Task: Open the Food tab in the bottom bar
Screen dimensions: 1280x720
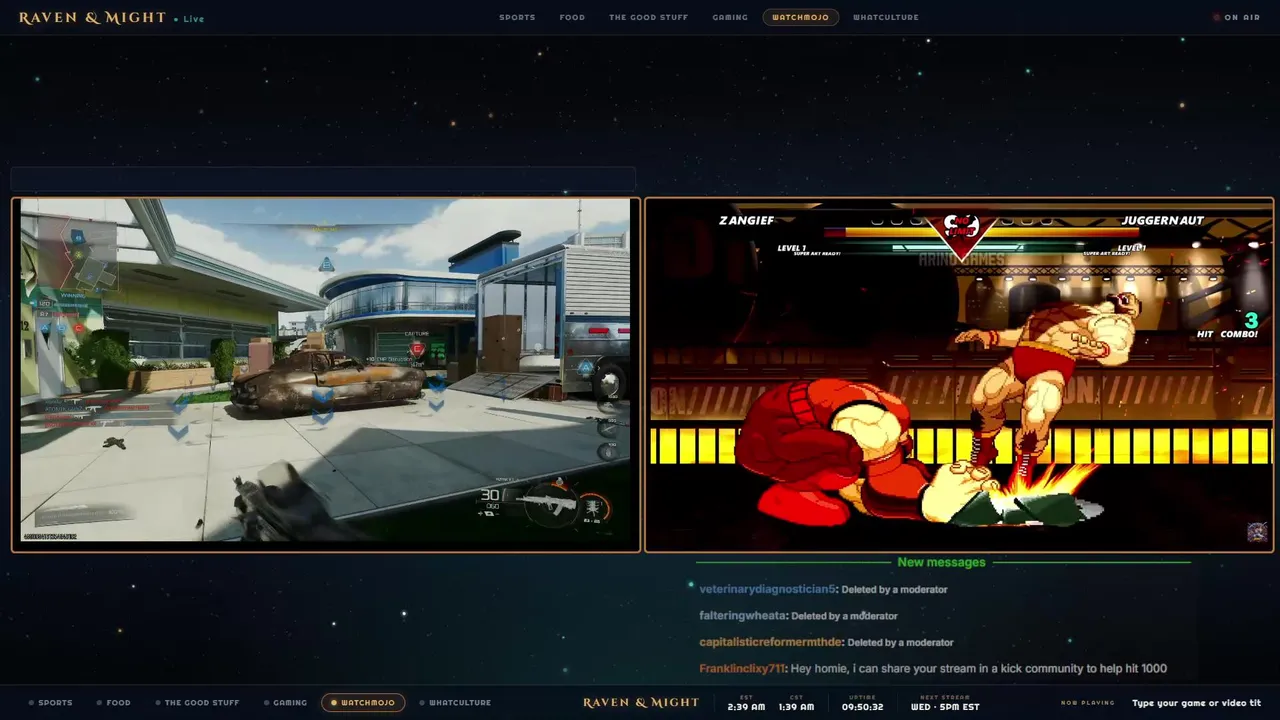Action: tap(113, 703)
